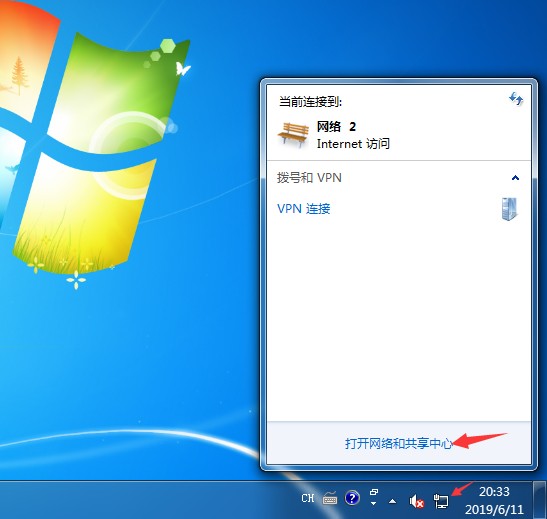
Task: Click the wired network tray icon
Action: point(441,501)
